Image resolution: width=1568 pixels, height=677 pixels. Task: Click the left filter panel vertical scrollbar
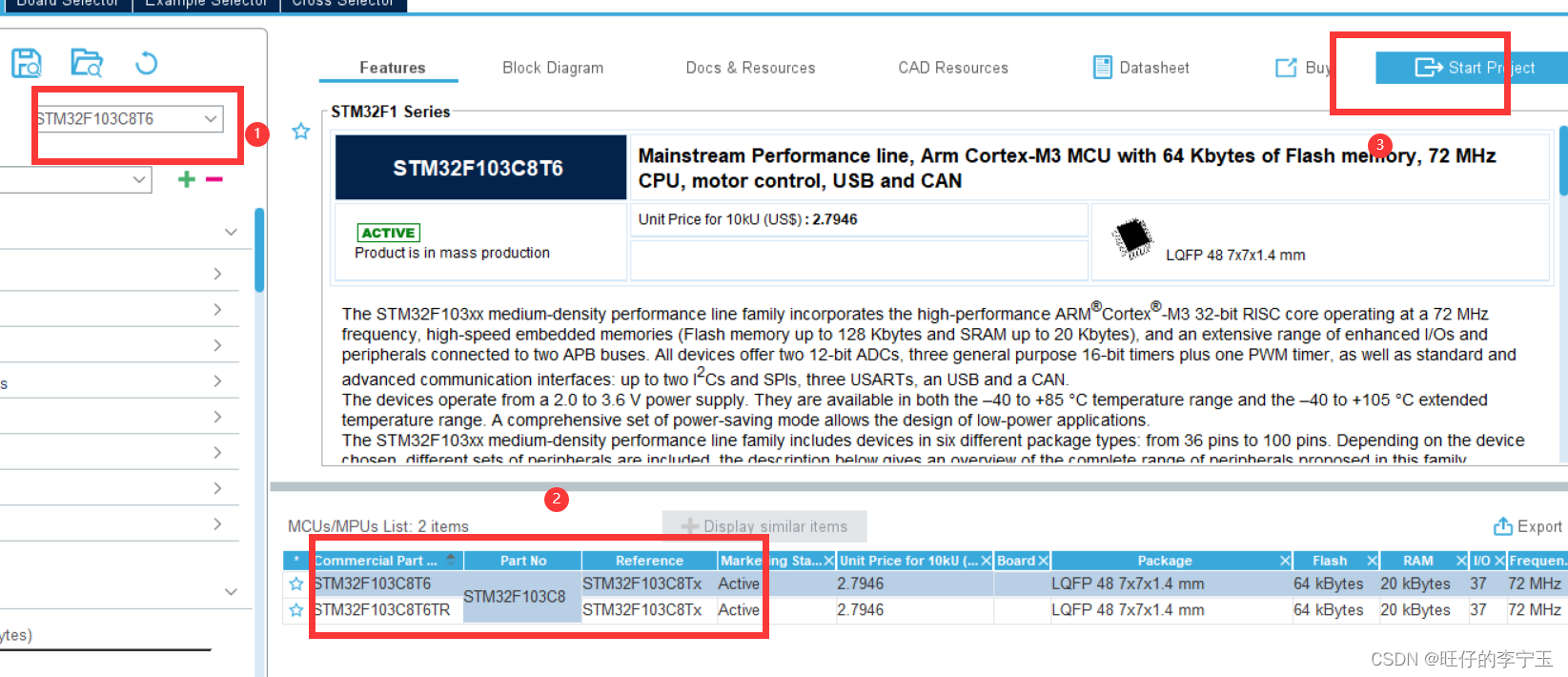259,250
